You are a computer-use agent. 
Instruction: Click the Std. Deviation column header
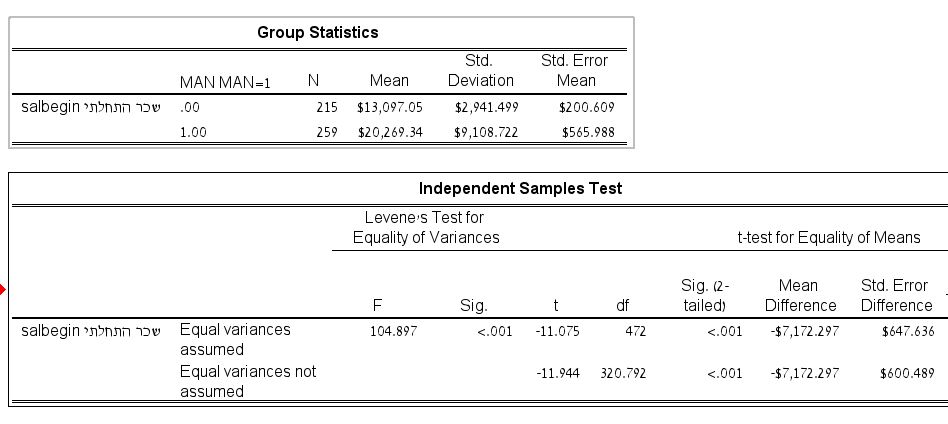pos(481,70)
